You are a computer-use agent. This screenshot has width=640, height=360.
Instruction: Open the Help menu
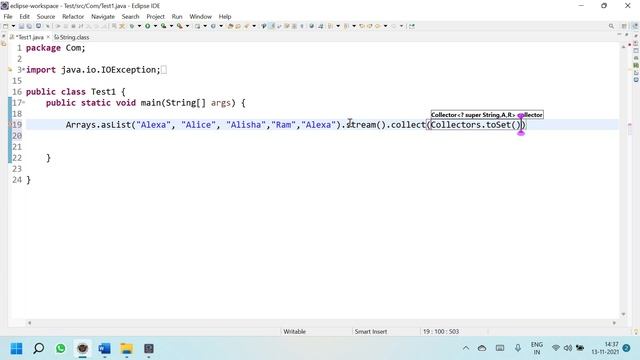[225, 17]
